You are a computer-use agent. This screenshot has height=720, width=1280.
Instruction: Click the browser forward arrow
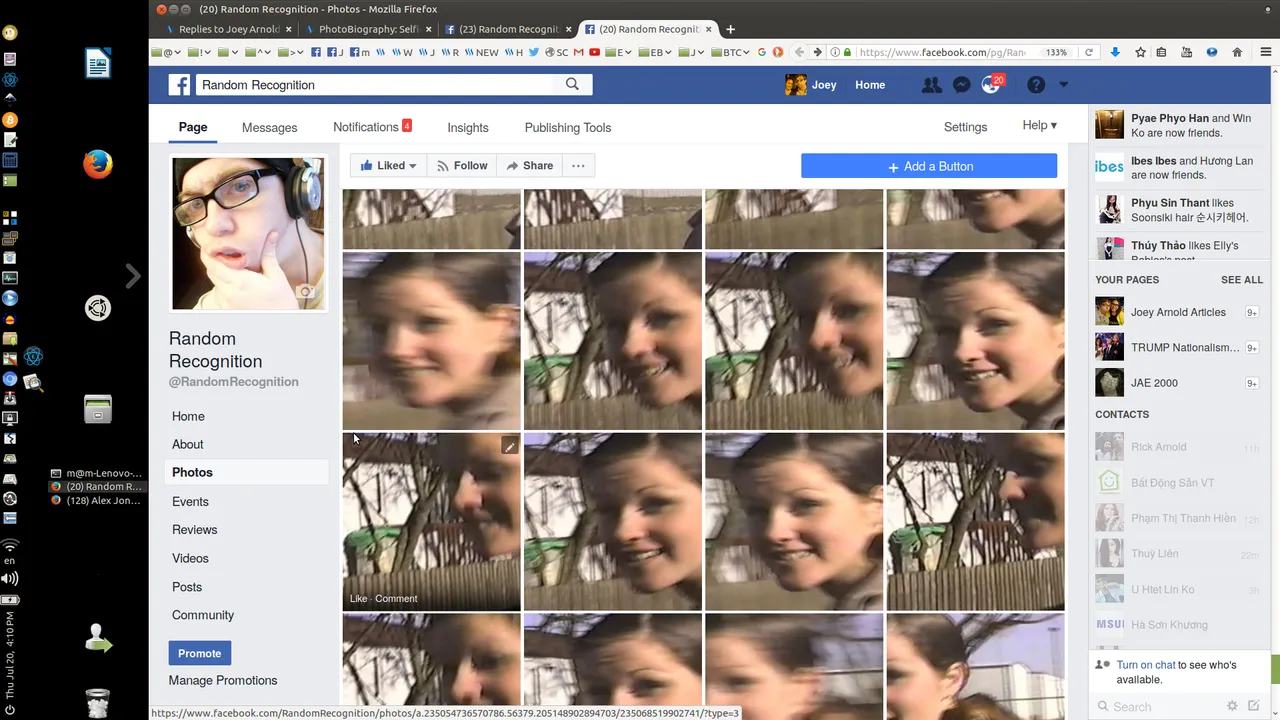coord(817,52)
